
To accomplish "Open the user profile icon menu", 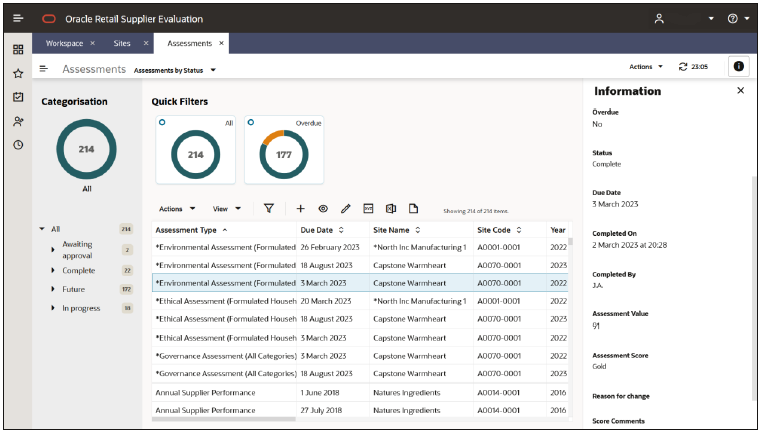I will tap(659, 18).
